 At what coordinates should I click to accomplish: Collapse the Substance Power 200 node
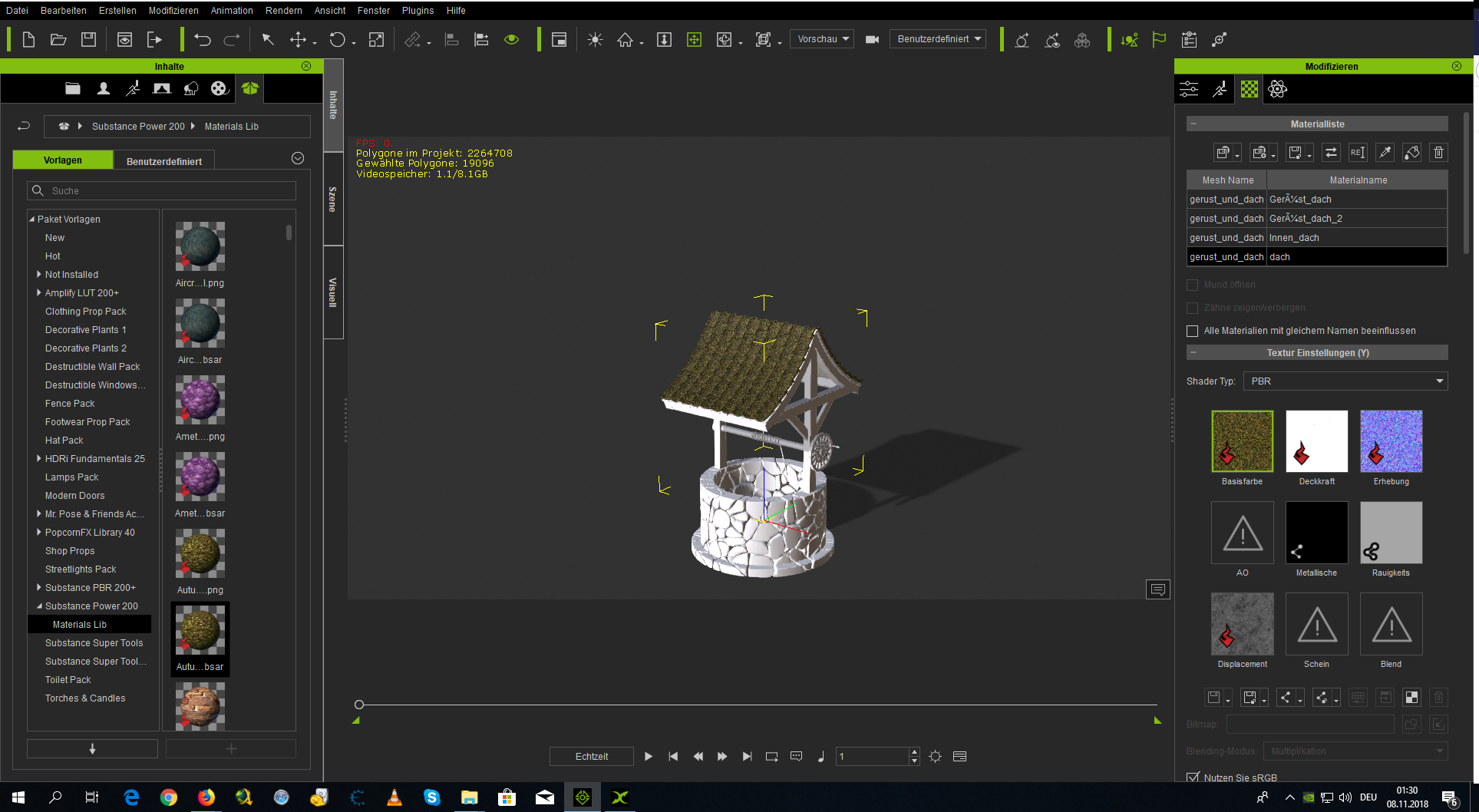click(39, 606)
